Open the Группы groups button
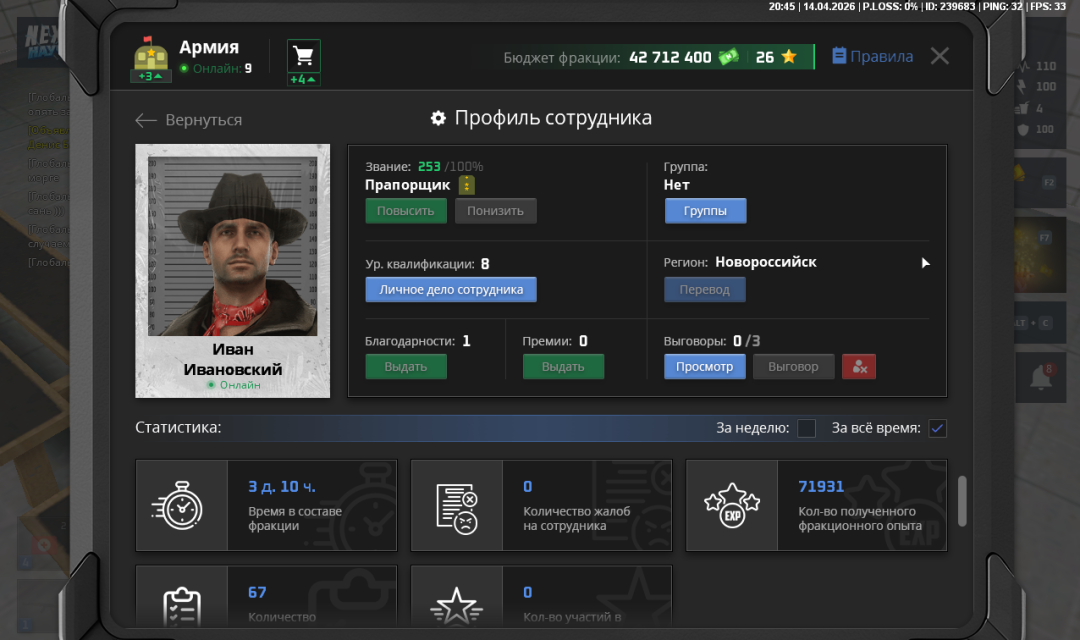The height and width of the screenshot is (640, 1080). pyautogui.click(x=705, y=211)
